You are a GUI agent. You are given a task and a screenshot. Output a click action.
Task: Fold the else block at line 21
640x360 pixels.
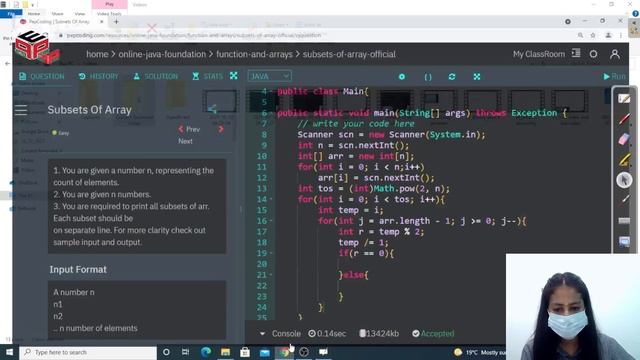coord(271,275)
